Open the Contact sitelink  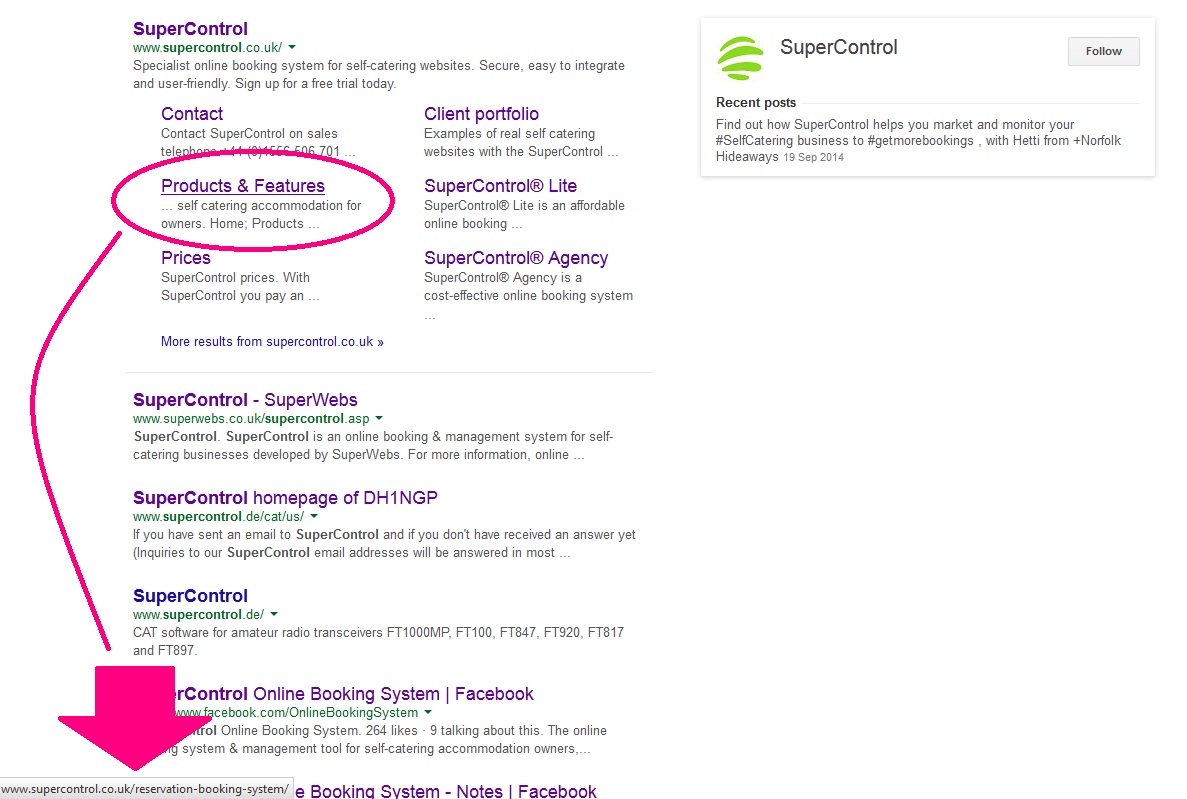[x=192, y=114]
